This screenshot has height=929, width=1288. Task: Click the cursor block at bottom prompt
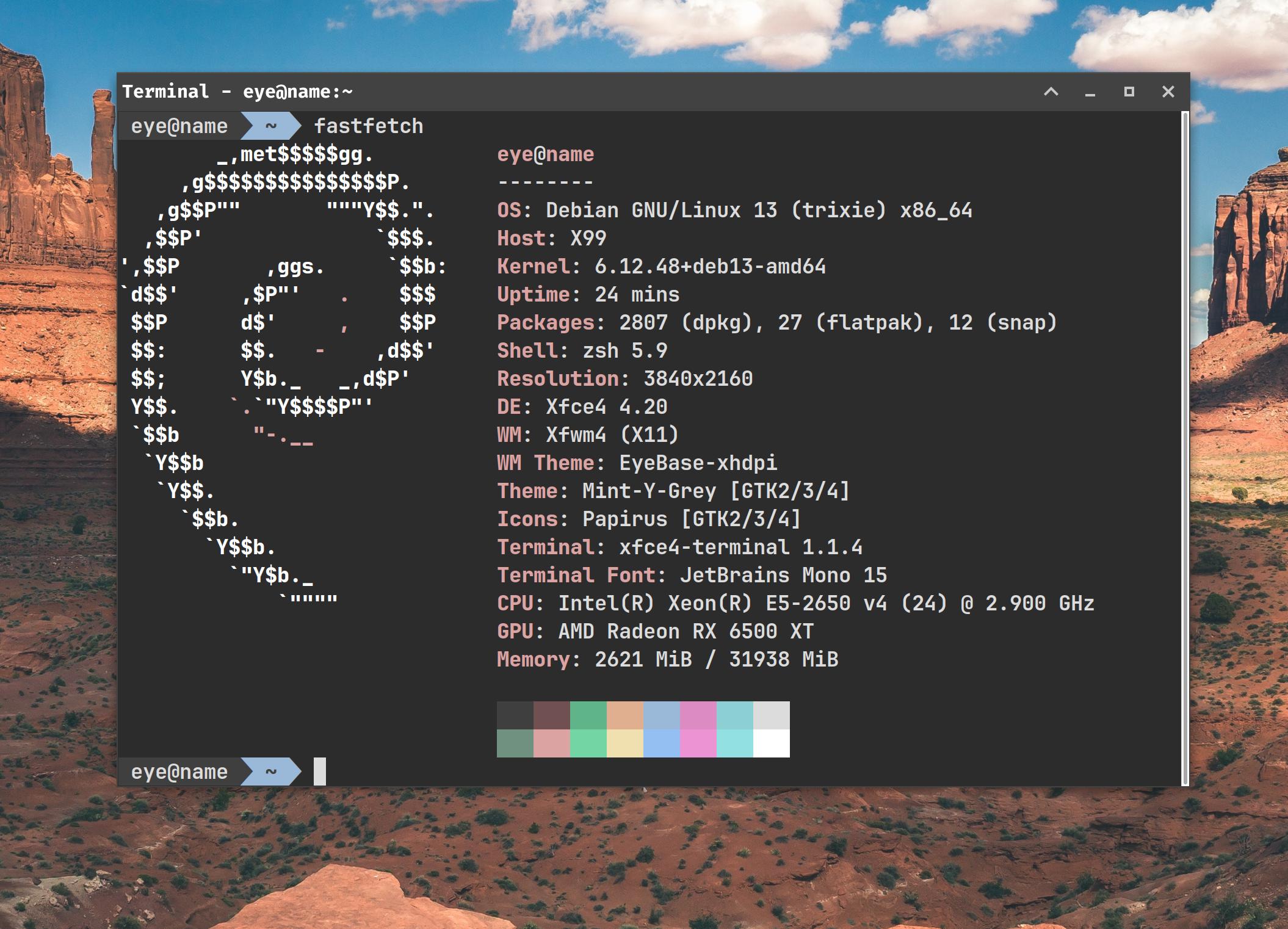pos(319,772)
